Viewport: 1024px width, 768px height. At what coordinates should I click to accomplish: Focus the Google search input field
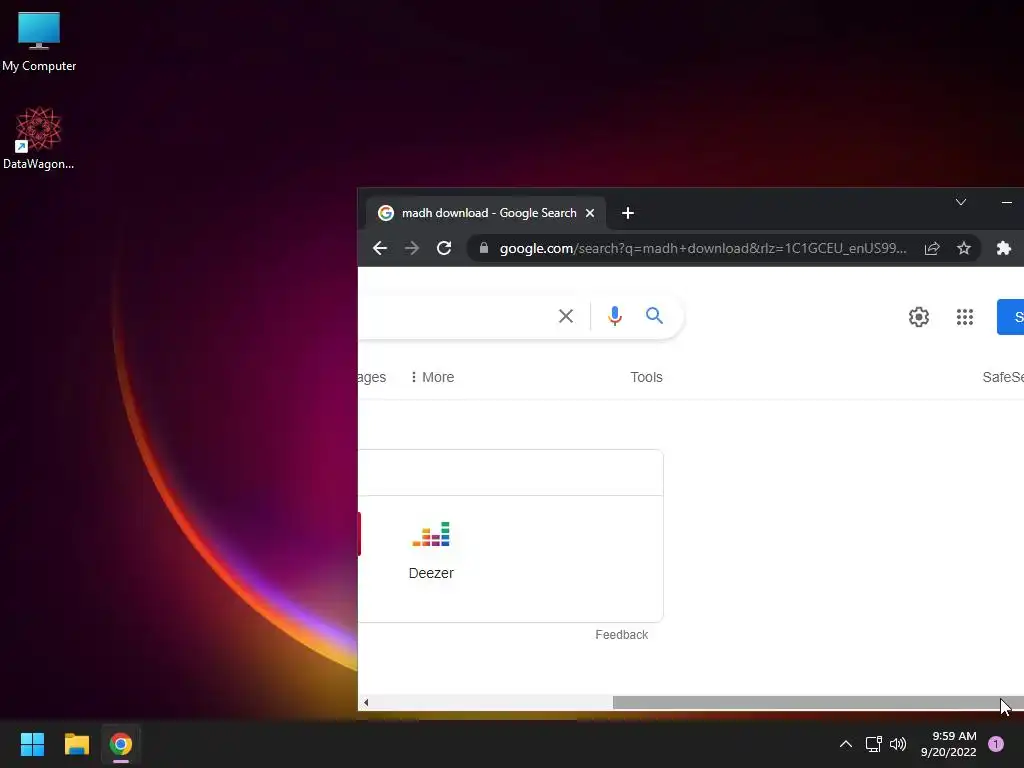click(x=454, y=316)
